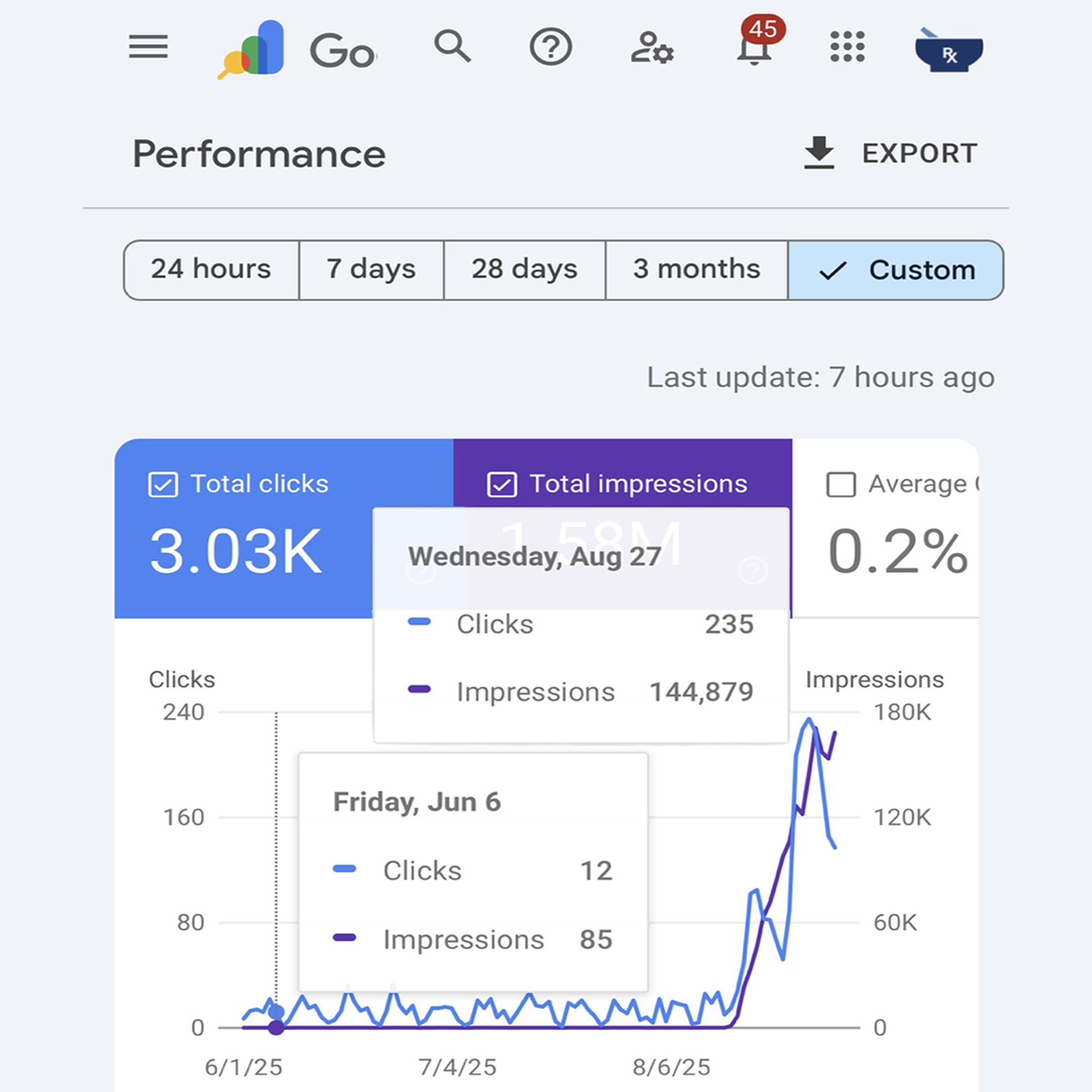The width and height of the screenshot is (1092, 1092).
Task: Toggle the Total impressions checkbox
Action: [x=502, y=484]
